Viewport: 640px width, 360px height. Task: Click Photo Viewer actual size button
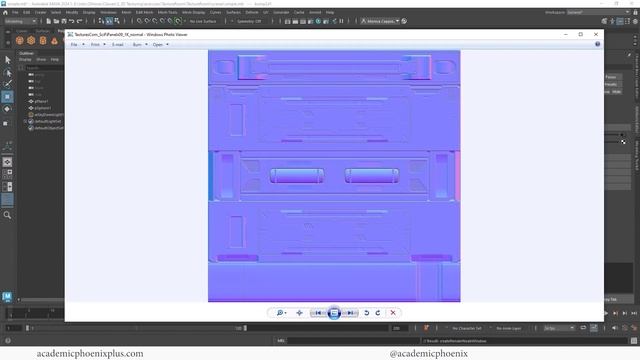pos(300,313)
